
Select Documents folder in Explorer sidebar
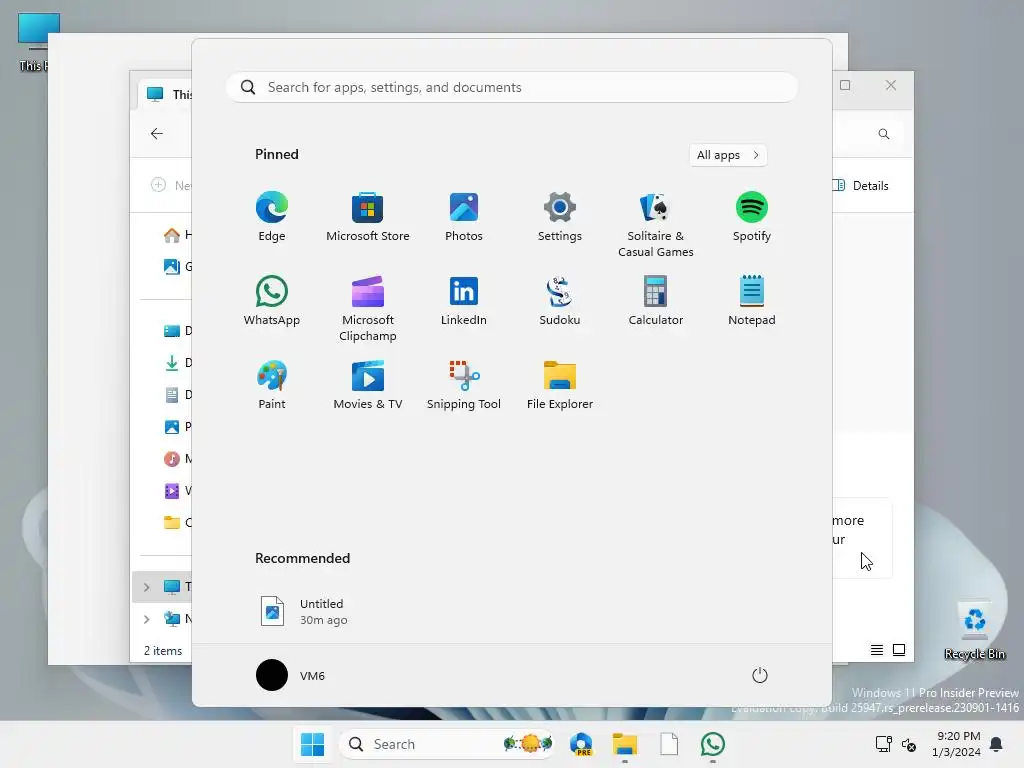pos(177,394)
